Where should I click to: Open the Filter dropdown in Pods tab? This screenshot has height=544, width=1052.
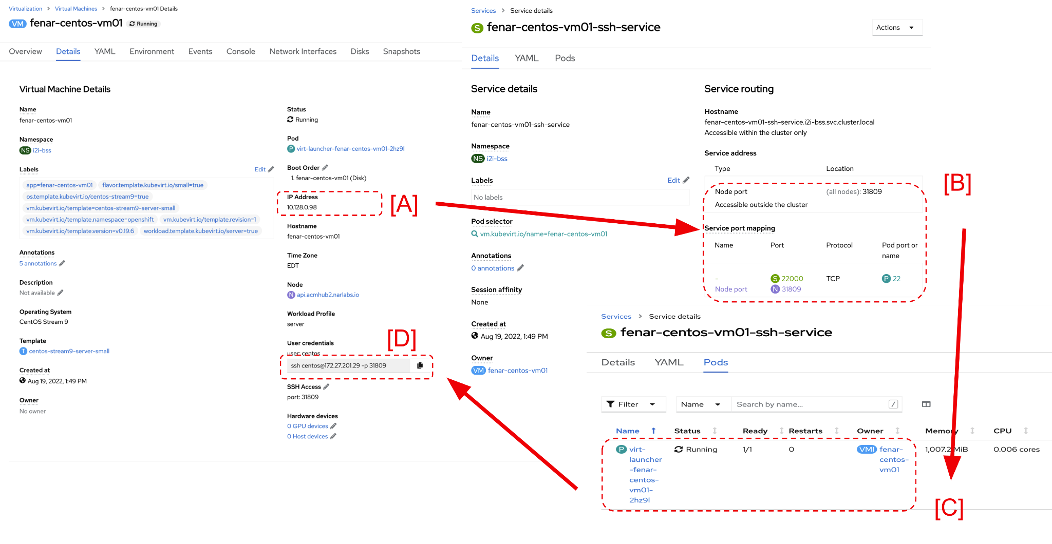pos(631,404)
